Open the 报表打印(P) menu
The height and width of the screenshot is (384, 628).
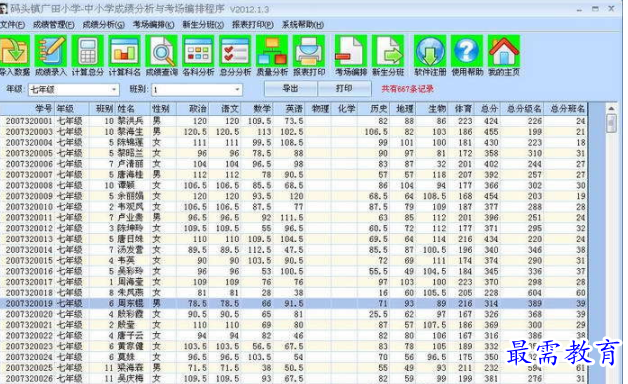[253, 25]
